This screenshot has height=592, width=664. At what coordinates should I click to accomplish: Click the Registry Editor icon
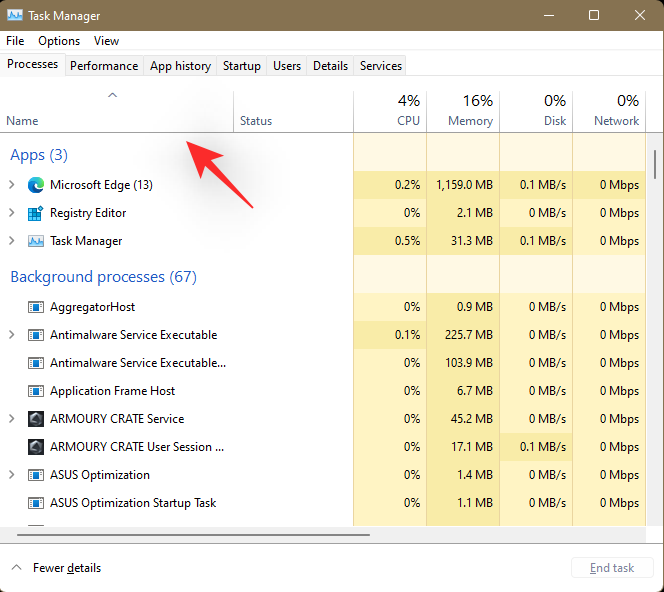tap(36, 213)
